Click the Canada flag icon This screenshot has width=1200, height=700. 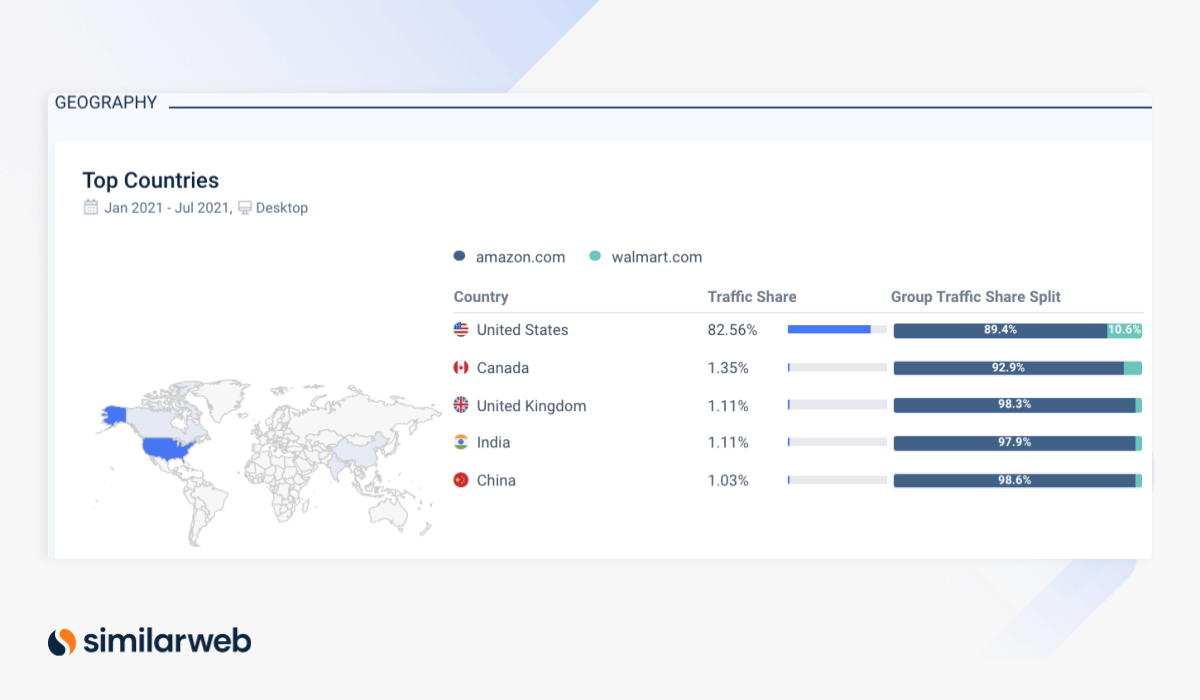(461, 368)
